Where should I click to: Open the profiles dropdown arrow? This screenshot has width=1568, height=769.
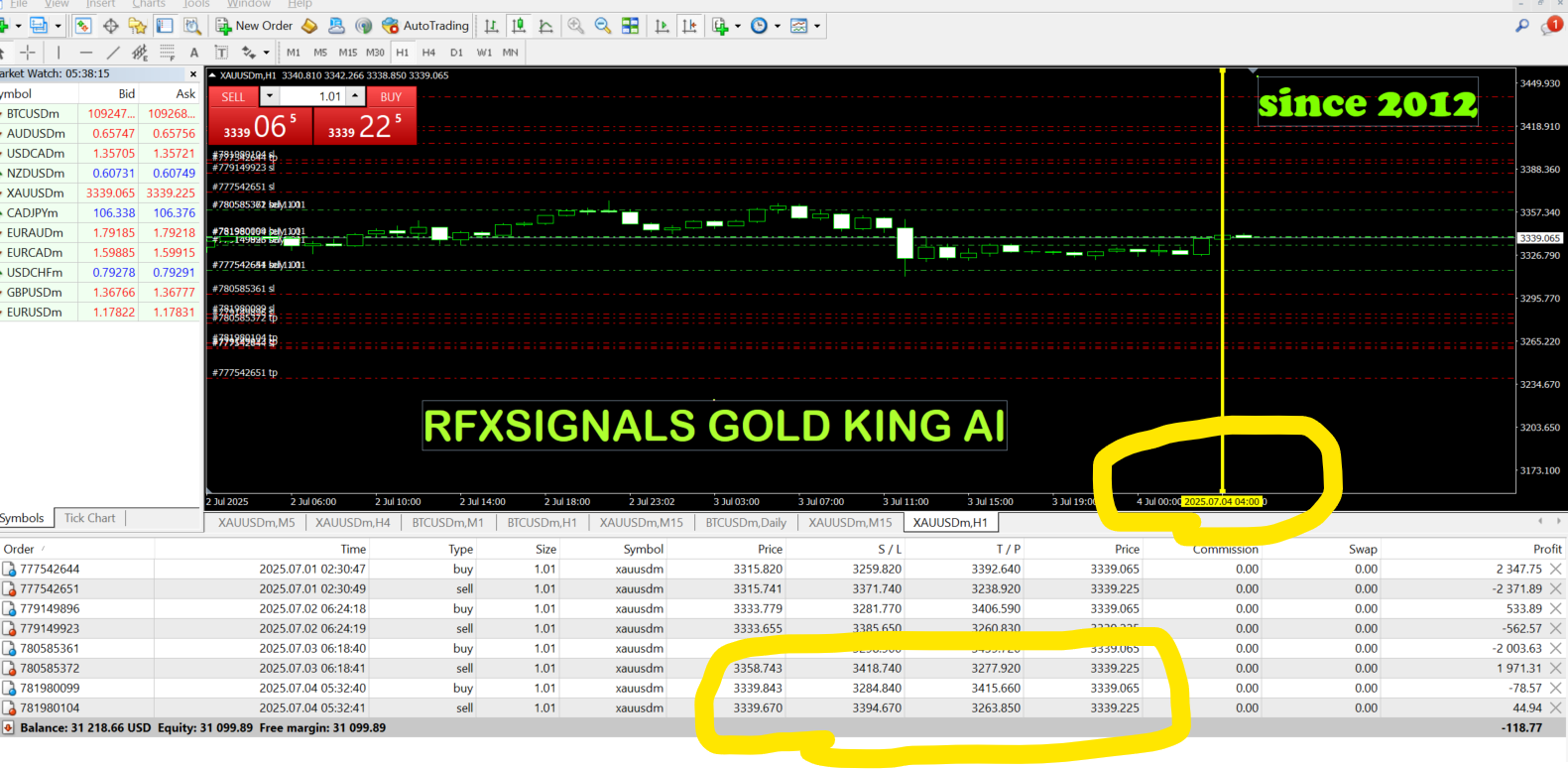click(x=58, y=26)
